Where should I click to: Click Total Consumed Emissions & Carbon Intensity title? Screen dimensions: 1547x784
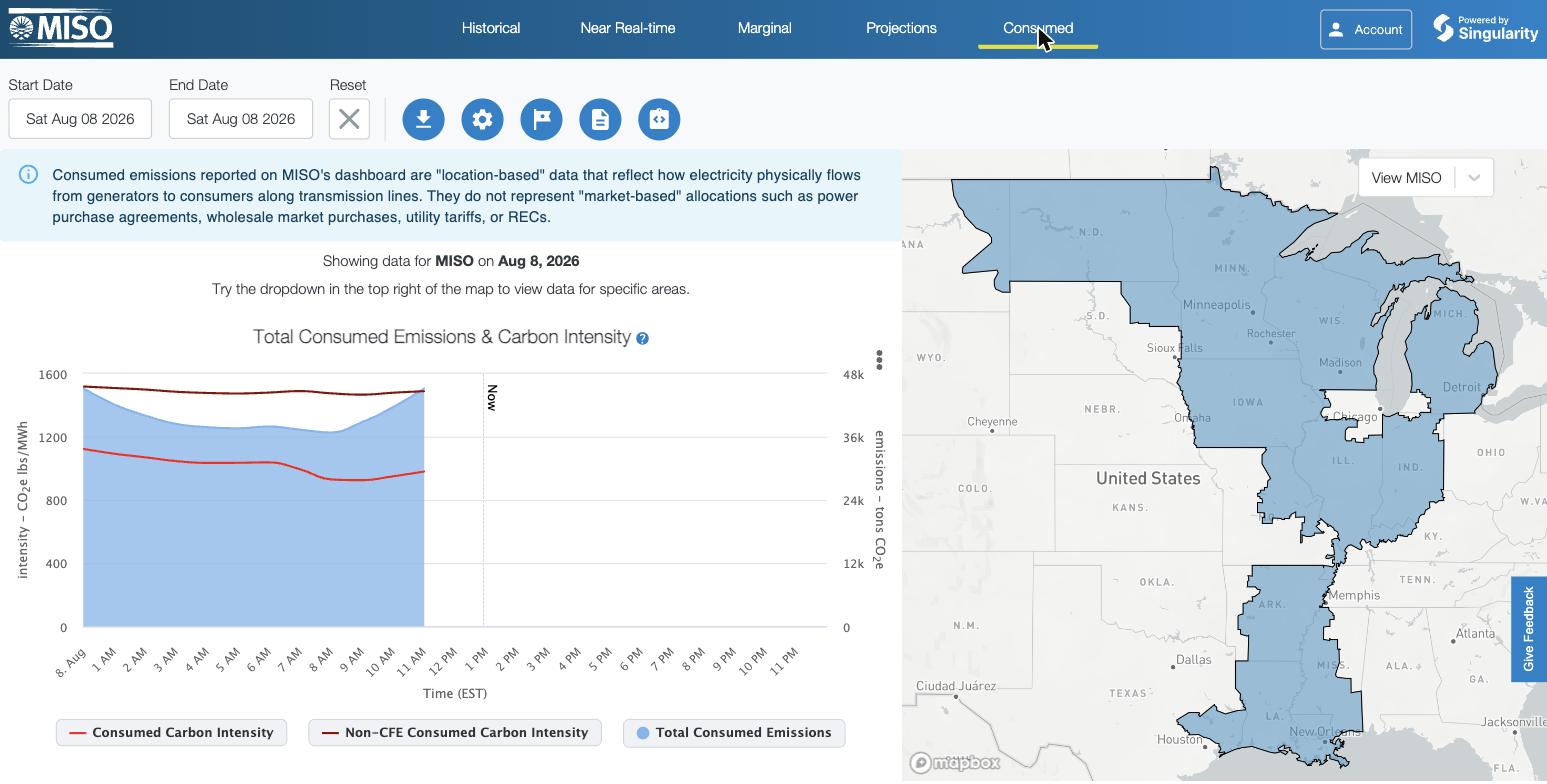[x=442, y=337]
